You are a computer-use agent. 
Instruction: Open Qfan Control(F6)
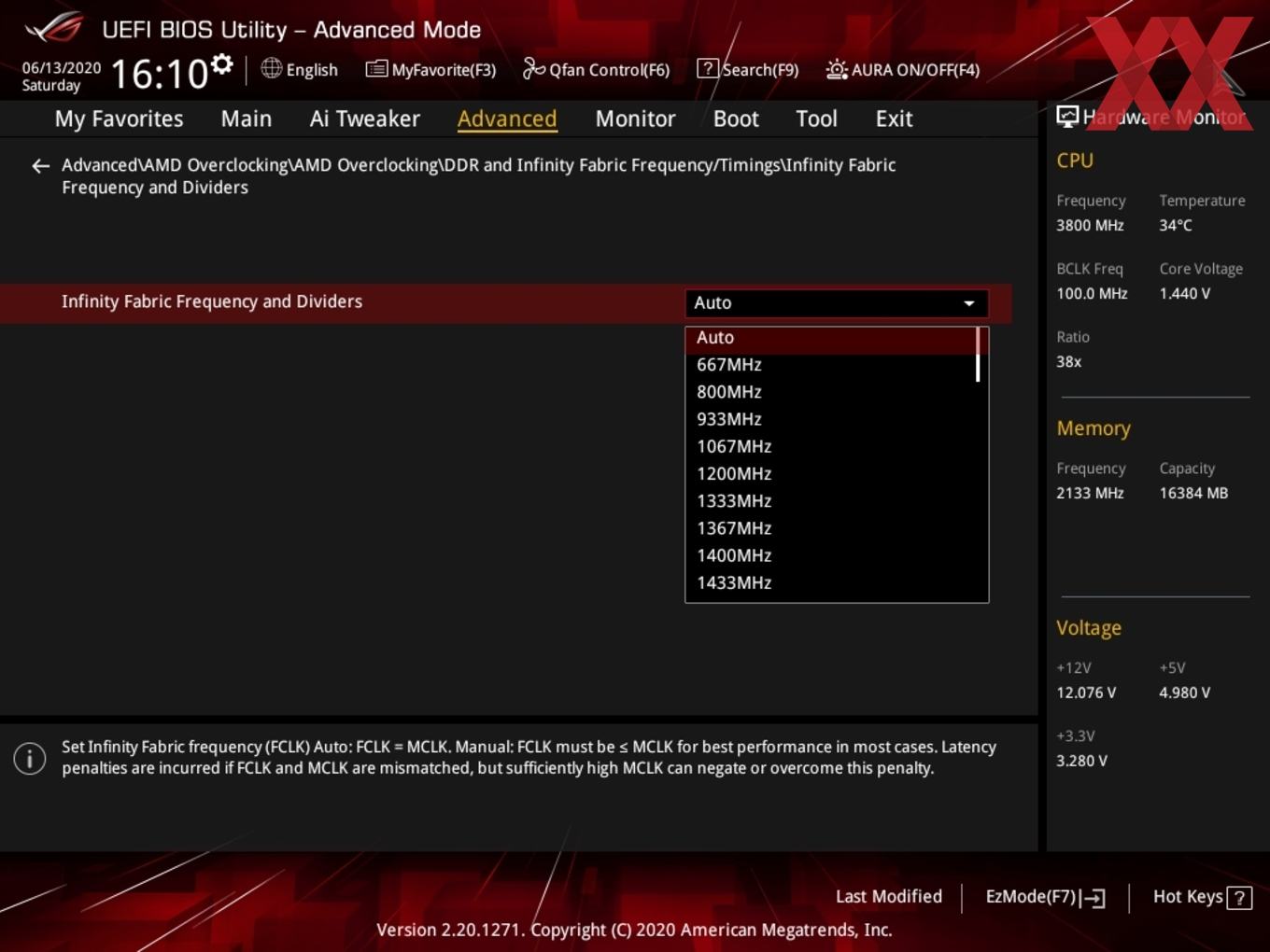tap(609, 70)
